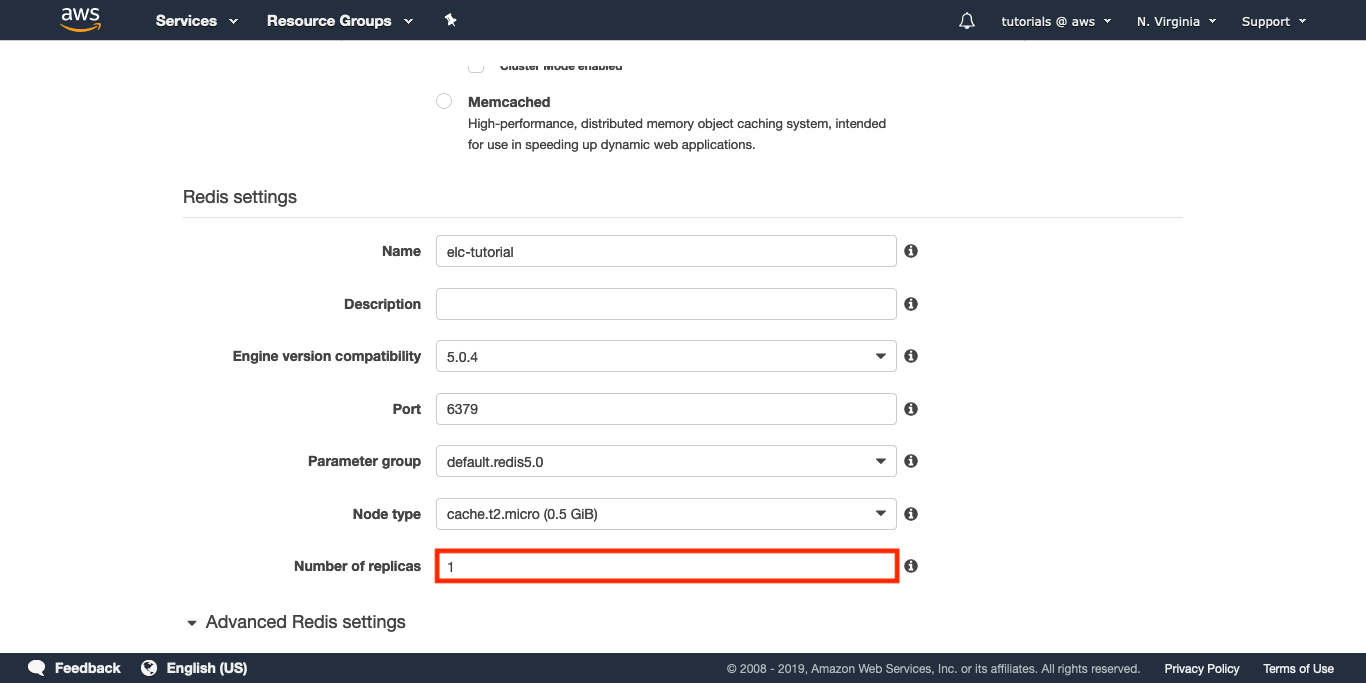Select the Memcached engine radio button
Viewport: 1366px width, 683px height.
tap(444, 101)
